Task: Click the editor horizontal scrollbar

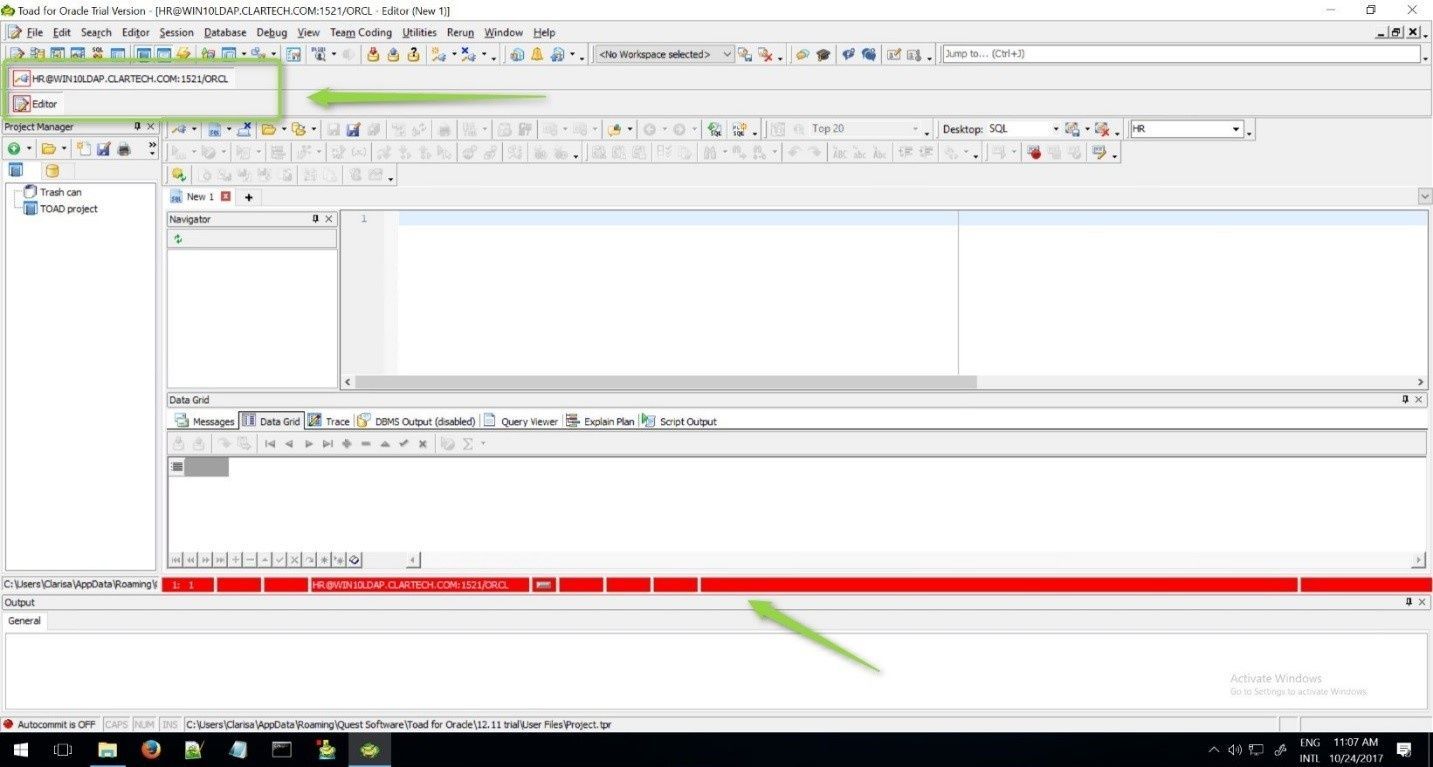Action: point(665,382)
